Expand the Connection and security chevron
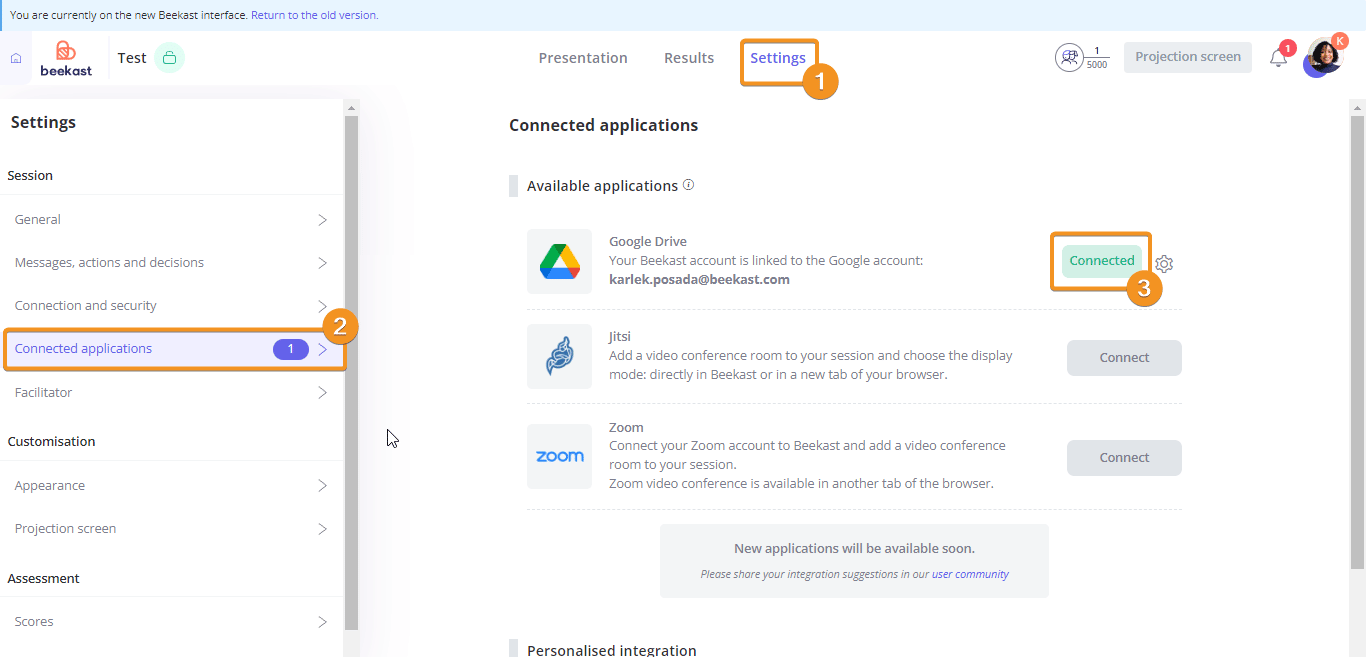The width and height of the screenshot is (1366, 657). [x=322, y=305]
